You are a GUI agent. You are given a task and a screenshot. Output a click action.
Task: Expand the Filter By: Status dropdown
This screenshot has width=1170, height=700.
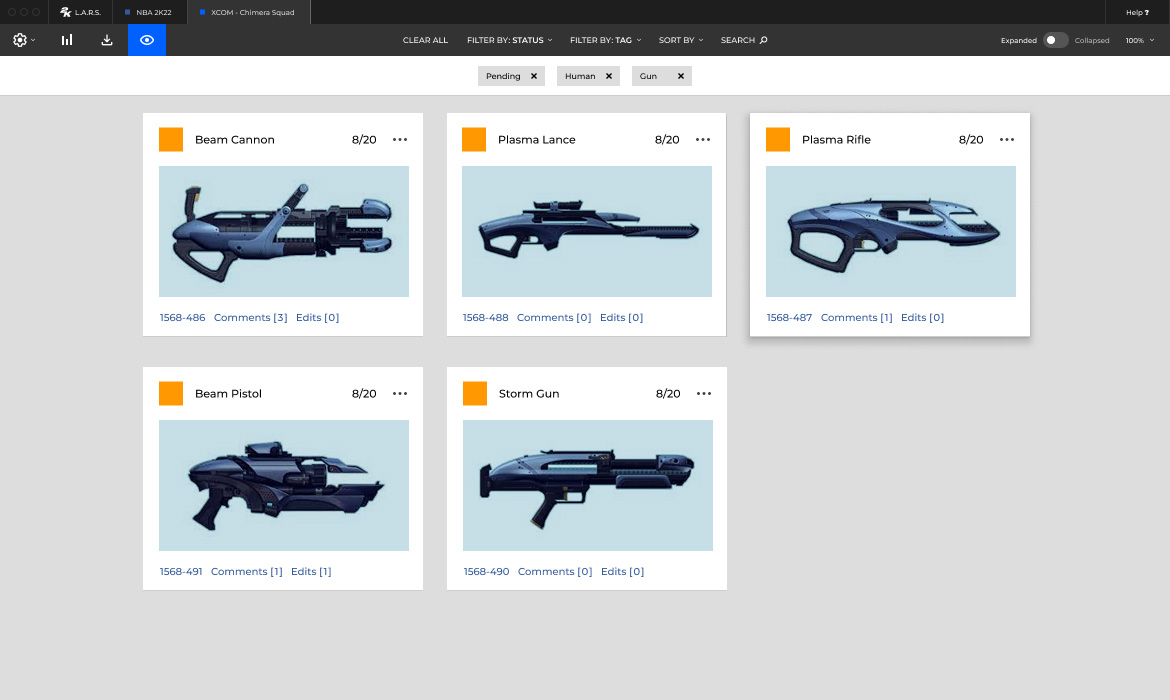(x=510, y=40)
